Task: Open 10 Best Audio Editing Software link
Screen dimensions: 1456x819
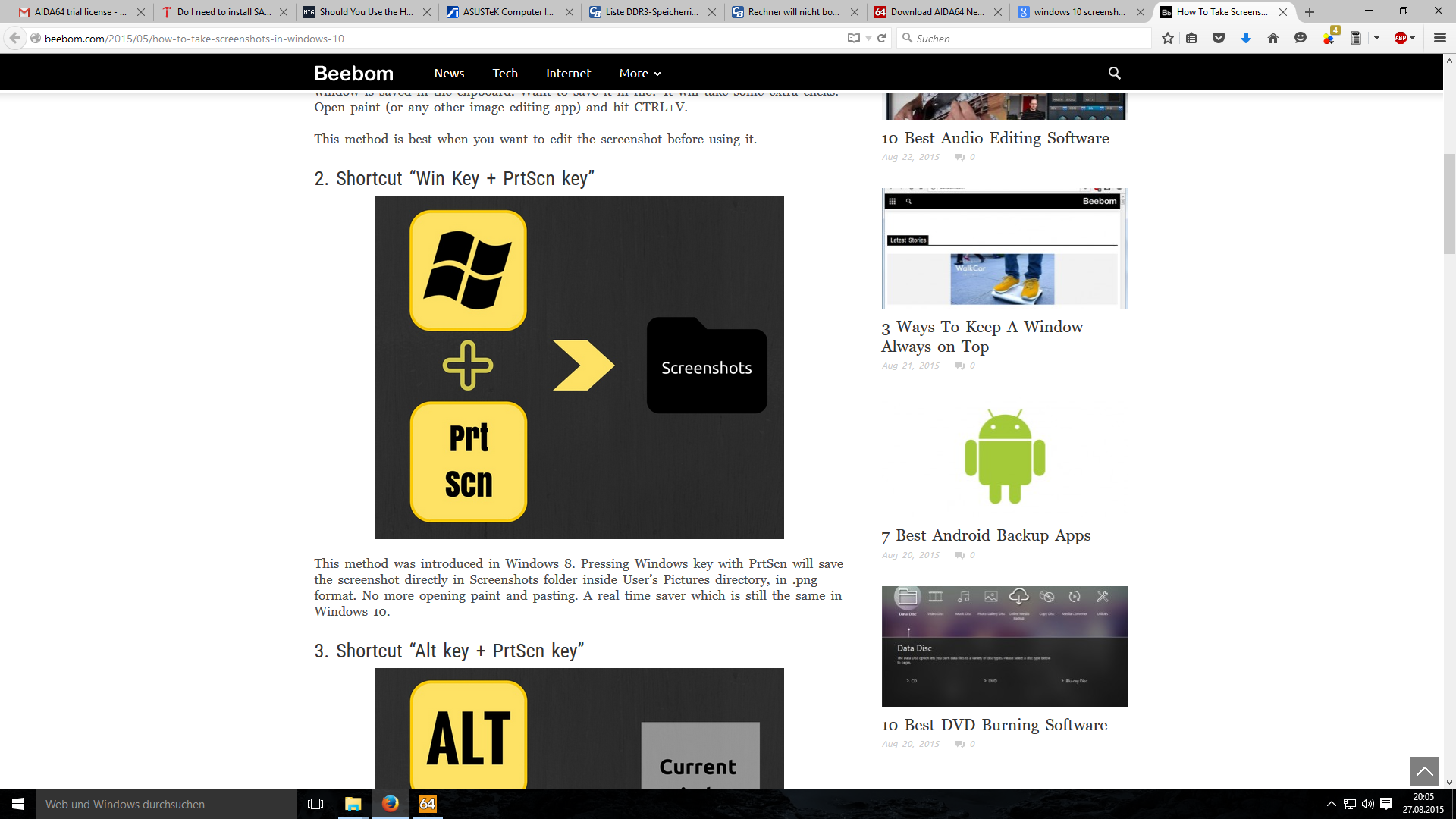Action: (995, 138)
